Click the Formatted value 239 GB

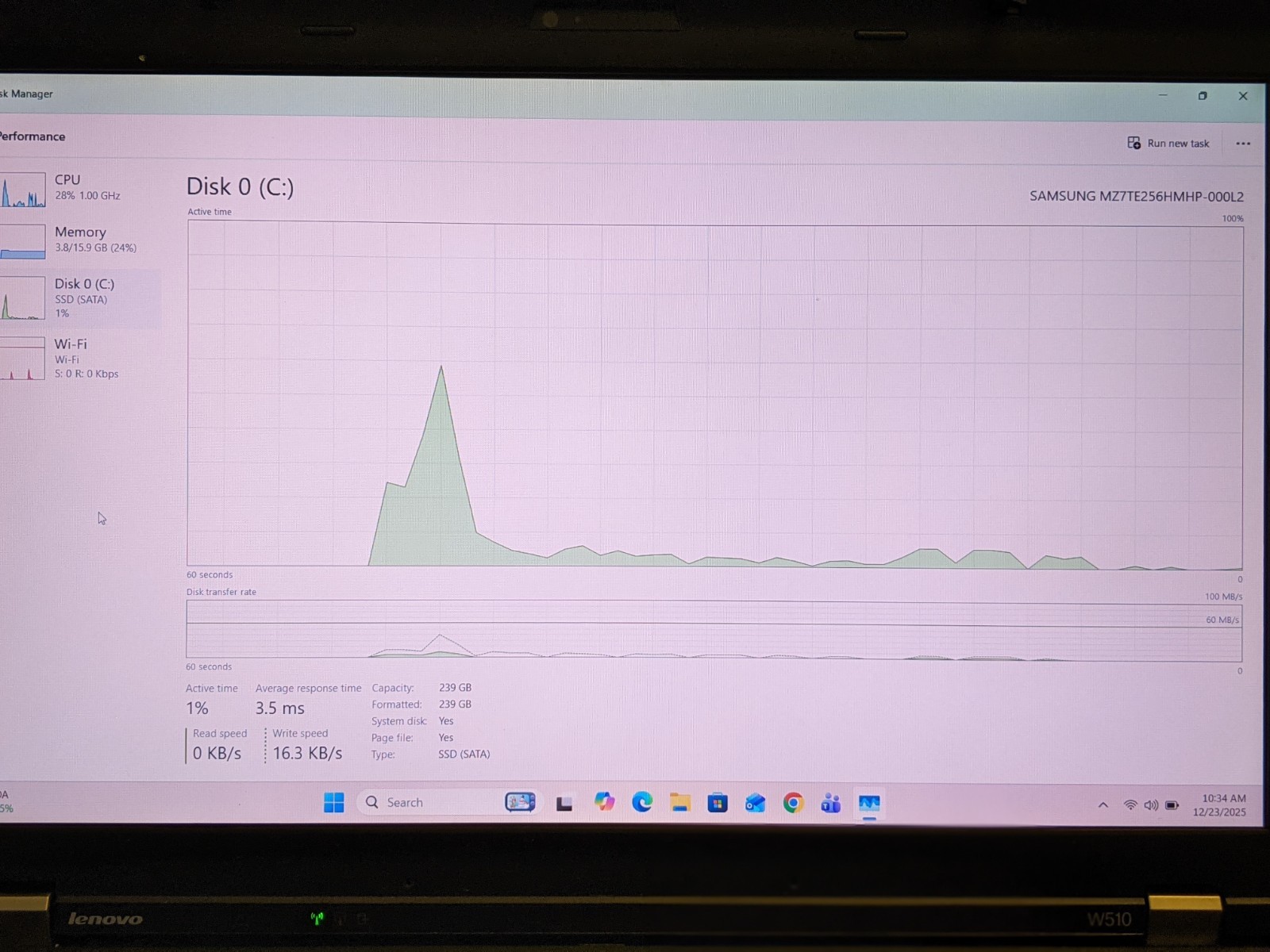pyautogui.click(x=455, y=704)
